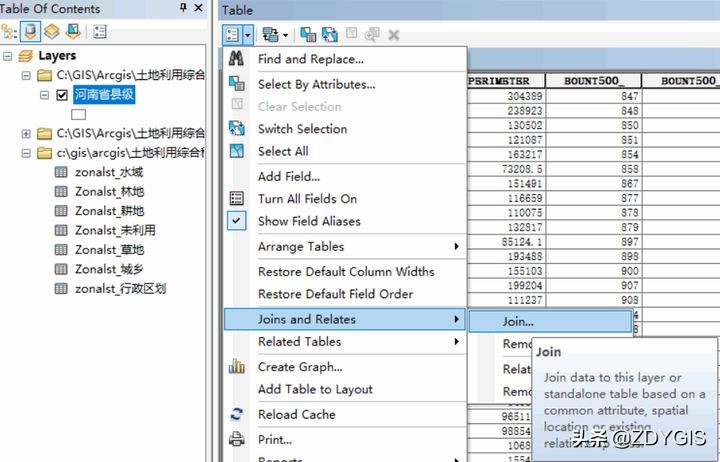Click the Zonalst_林地 table icon
This screenshot has width=720, height=462.
(61, 192)
